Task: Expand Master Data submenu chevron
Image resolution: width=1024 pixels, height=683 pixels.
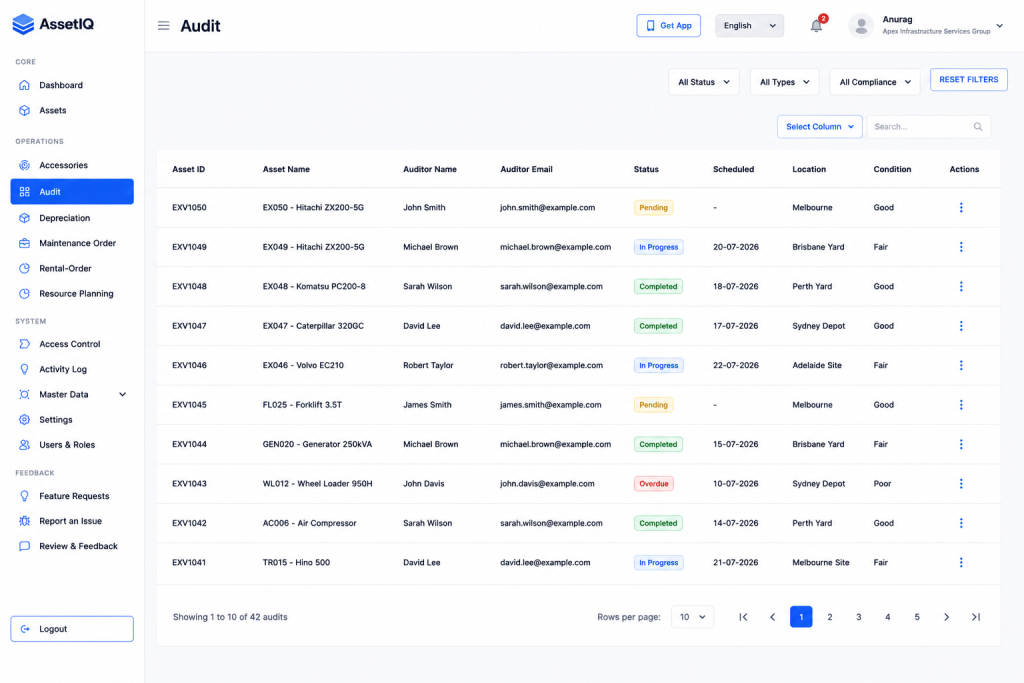Action: point(122,394)
